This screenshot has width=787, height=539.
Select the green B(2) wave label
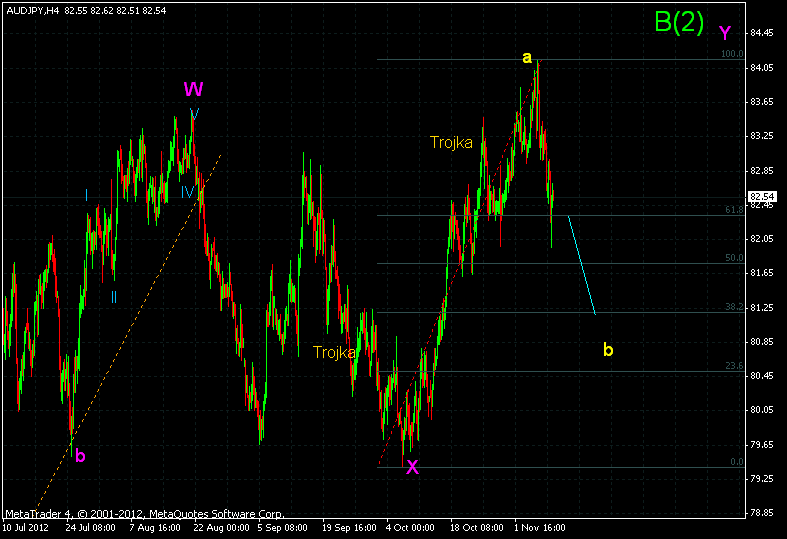(x=679, y=22)
